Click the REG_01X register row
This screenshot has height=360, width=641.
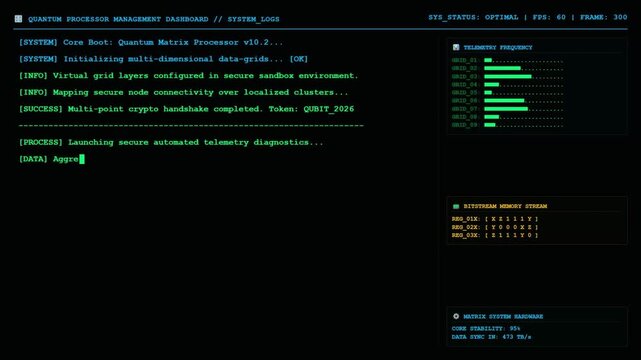[495, 219]
